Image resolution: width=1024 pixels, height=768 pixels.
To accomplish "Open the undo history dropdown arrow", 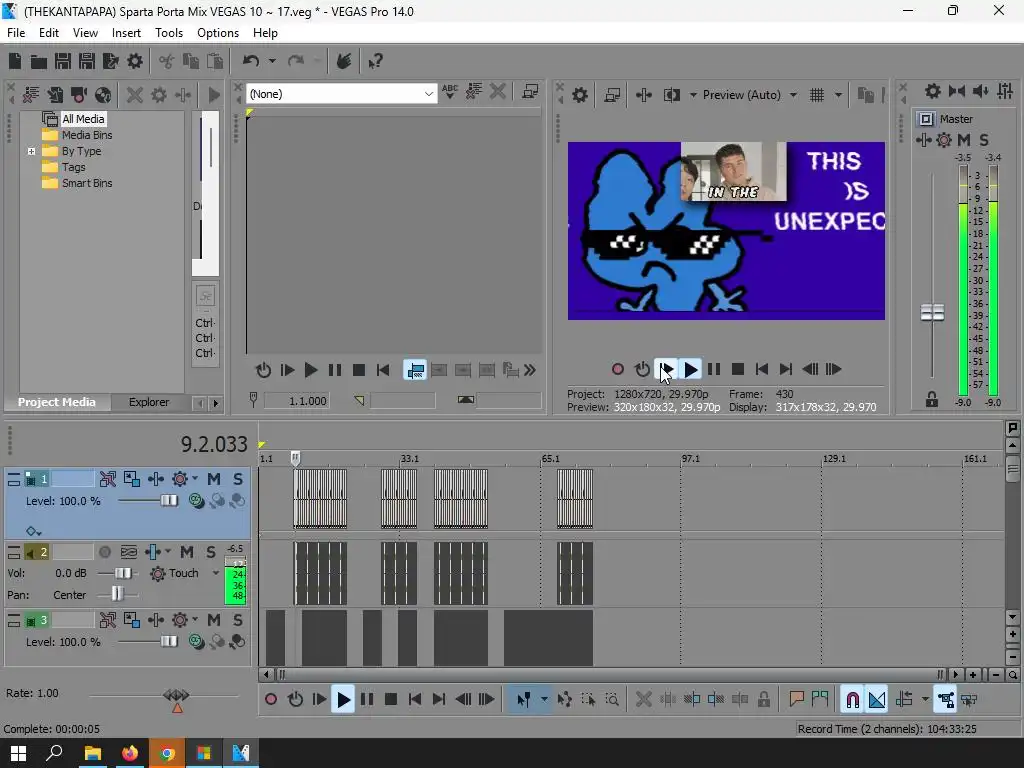I will tap(272, 61).
